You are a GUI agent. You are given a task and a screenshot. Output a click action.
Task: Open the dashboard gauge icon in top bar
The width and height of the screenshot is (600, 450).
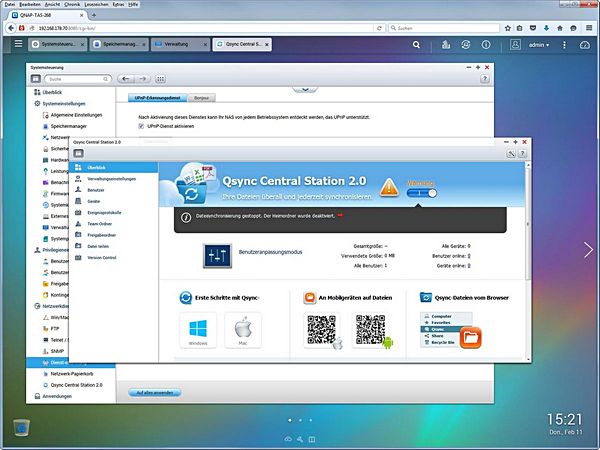coord(585,45)
